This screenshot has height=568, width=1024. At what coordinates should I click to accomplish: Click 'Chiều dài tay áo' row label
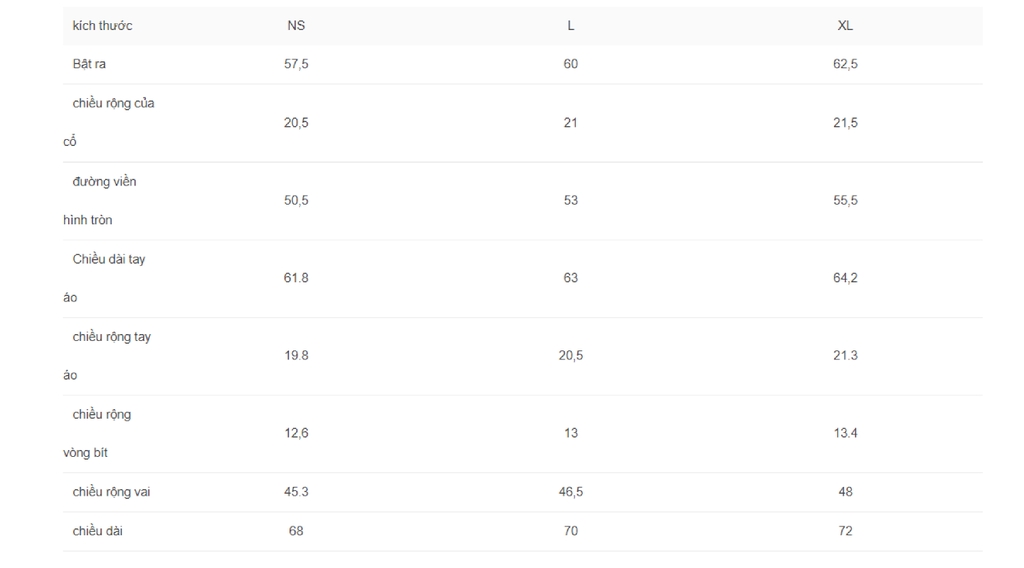click(x=104, y=278)
